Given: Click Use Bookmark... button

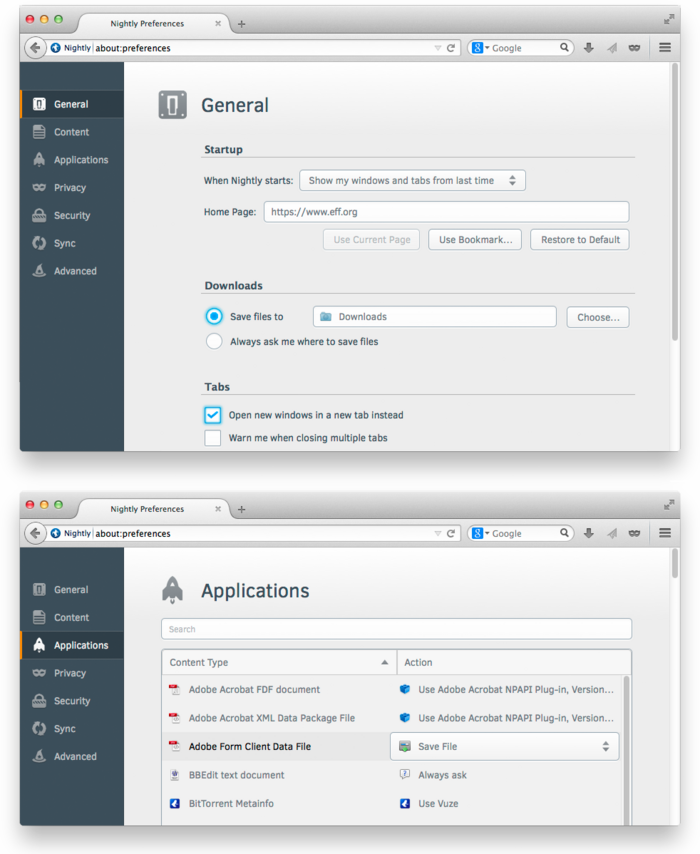Looking at the screenshot, I should (475, 240).
